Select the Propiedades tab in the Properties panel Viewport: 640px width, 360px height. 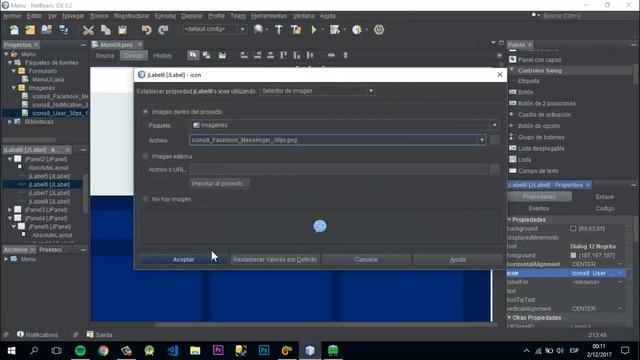pyautogui.click(x=539, y=197)
